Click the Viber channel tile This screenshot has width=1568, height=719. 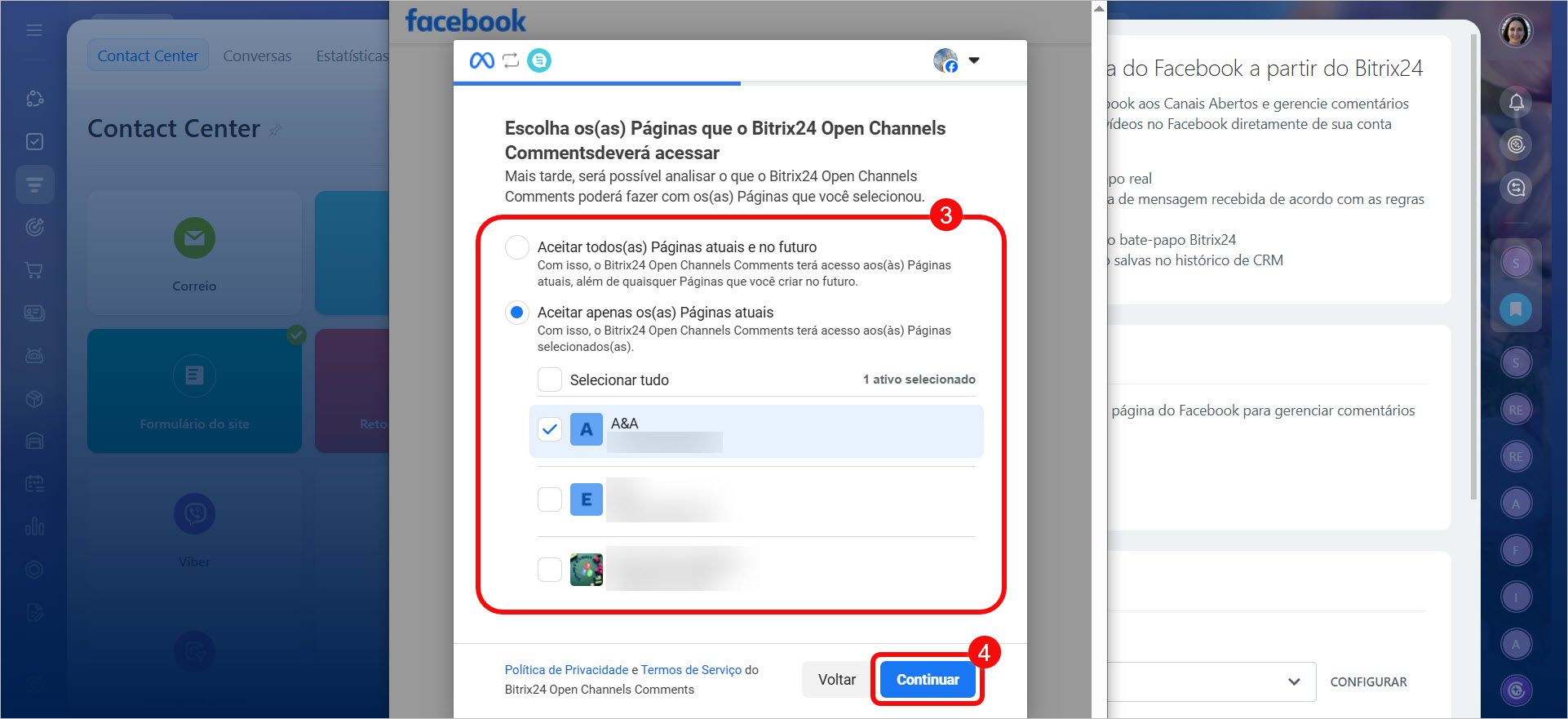pos(194,529)
